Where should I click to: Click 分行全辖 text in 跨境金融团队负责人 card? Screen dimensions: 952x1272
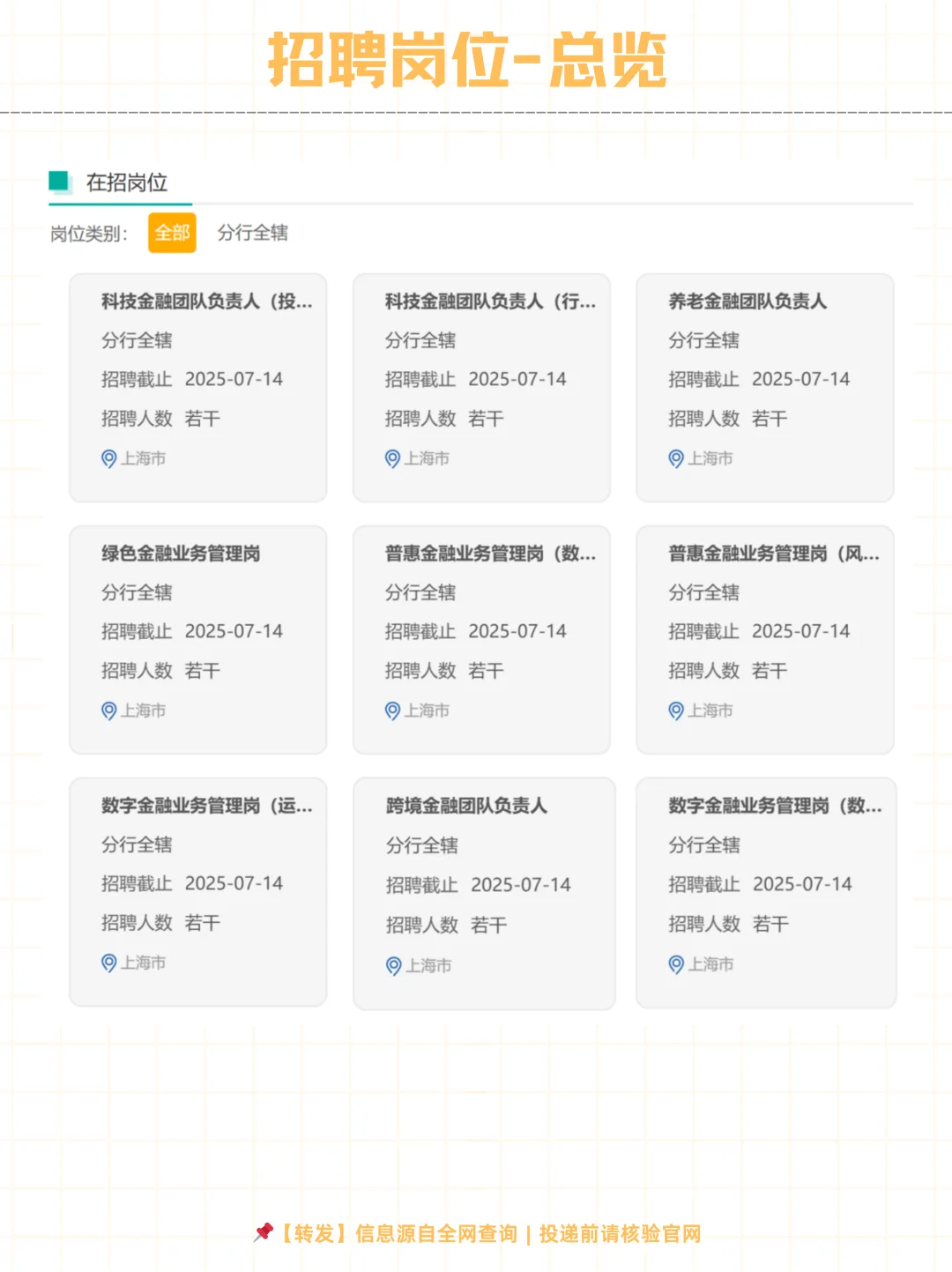point(422,845)
